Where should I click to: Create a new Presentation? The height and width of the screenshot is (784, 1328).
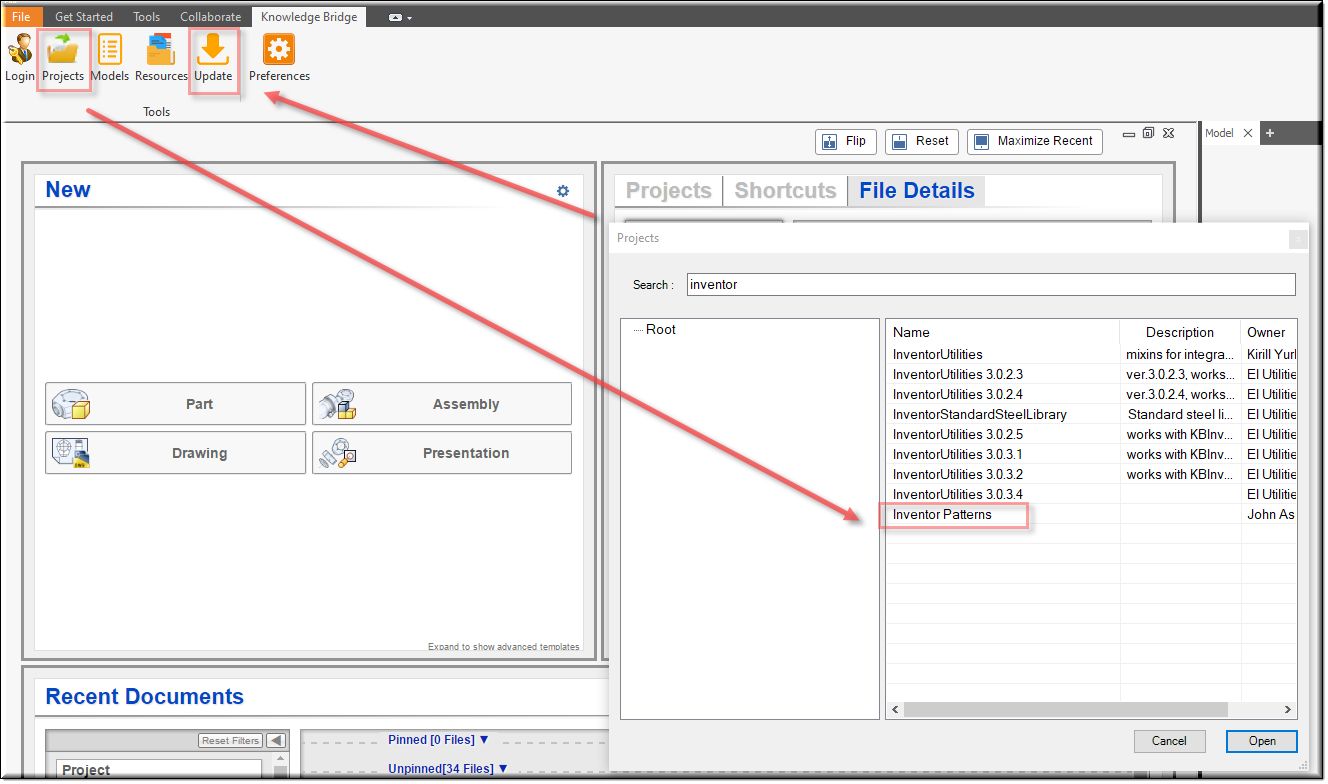click(x=442, y=453)
